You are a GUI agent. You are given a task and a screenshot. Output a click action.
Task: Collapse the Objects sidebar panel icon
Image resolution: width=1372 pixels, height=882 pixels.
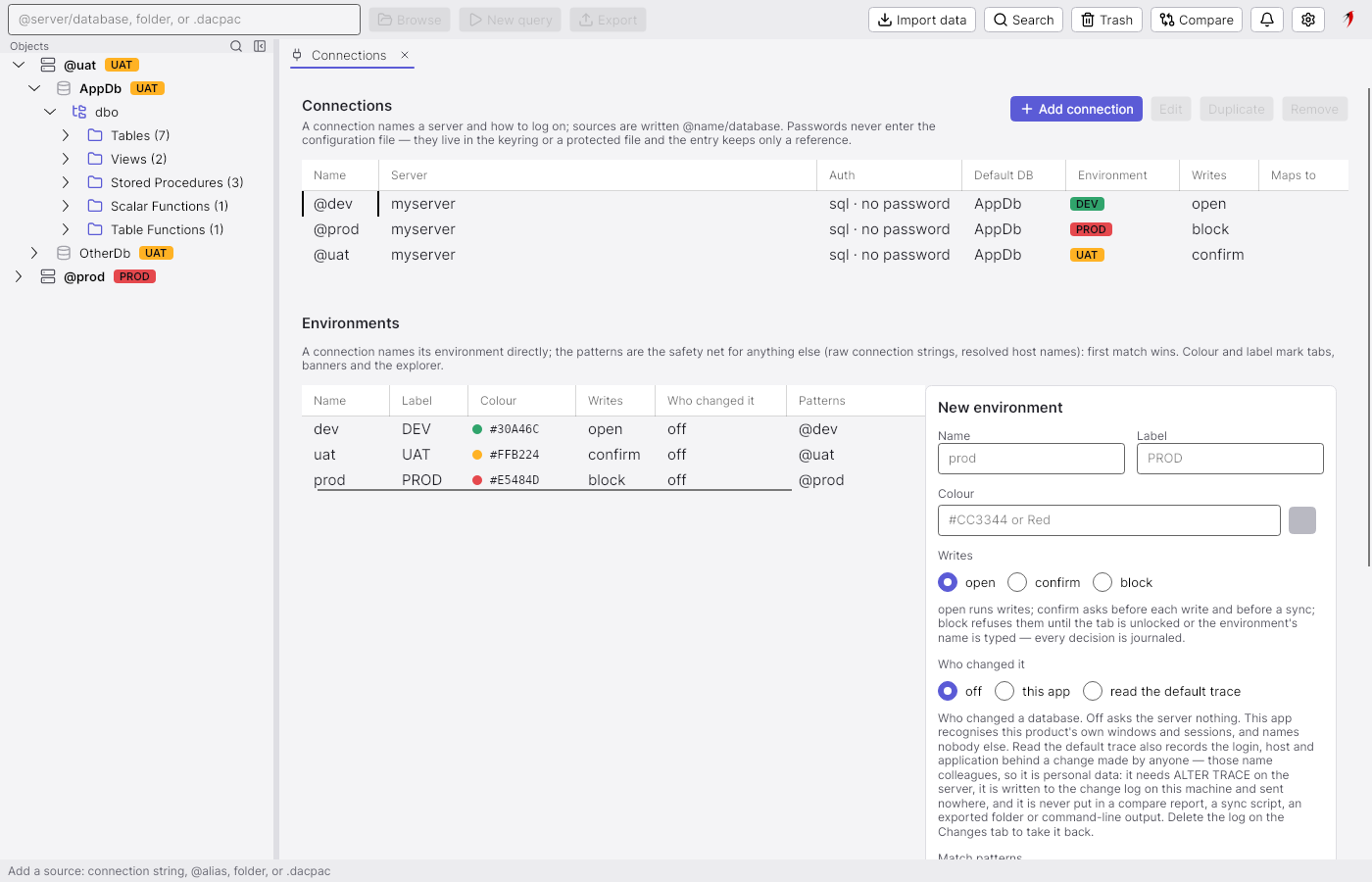pos(260,46)
